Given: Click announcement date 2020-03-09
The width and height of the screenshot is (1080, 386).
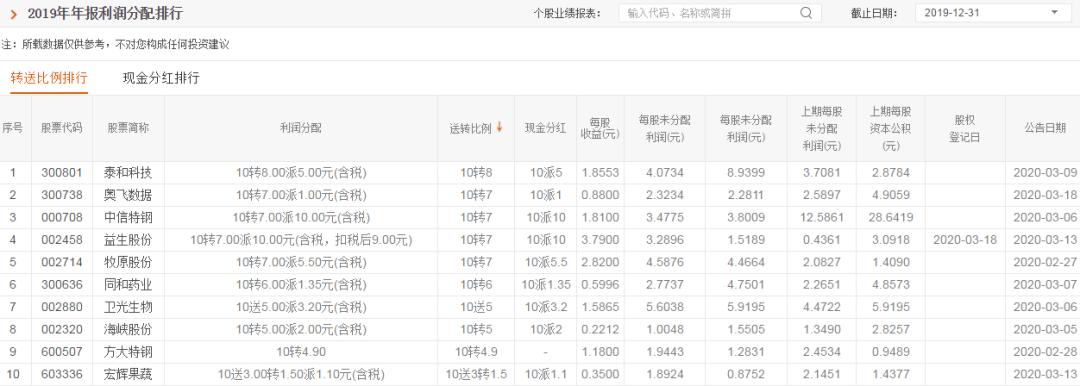Looking at the screenshot, I should tap(1045, 173).
